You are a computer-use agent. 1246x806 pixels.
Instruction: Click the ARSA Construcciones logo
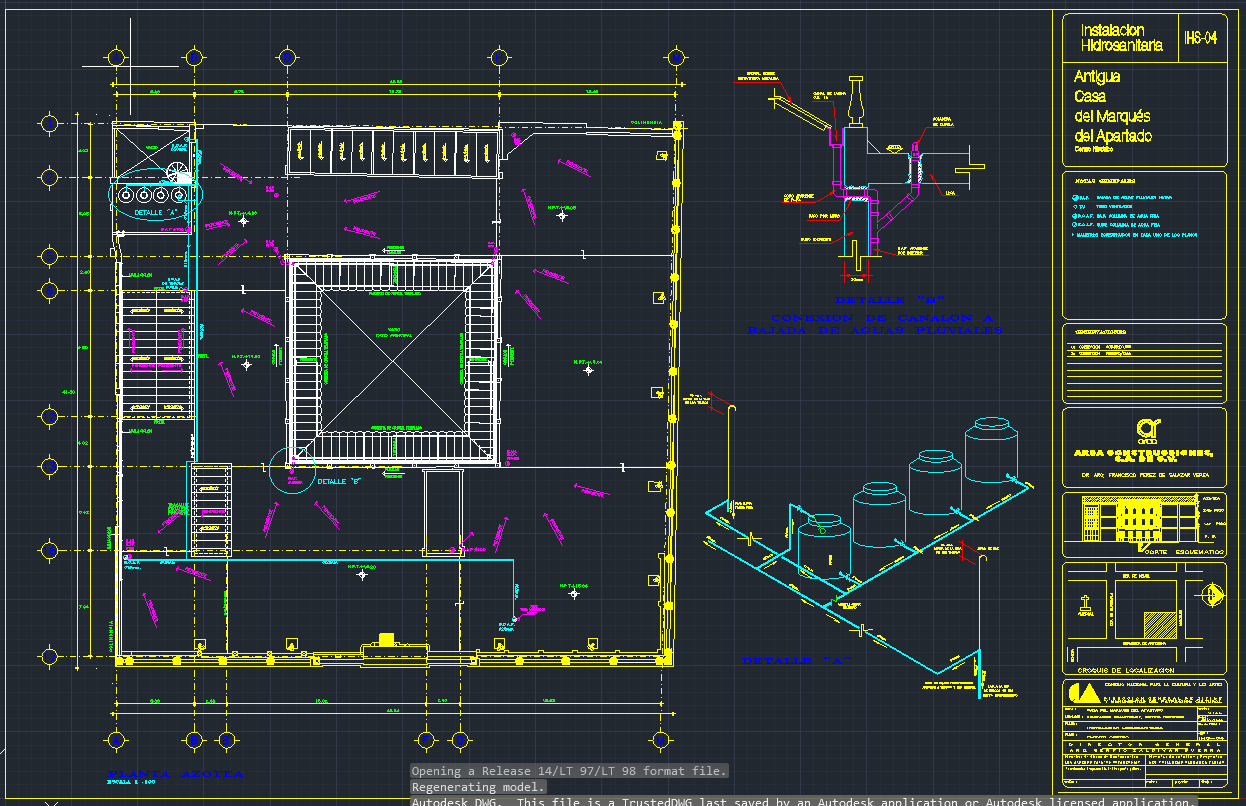coord(1146,431)
